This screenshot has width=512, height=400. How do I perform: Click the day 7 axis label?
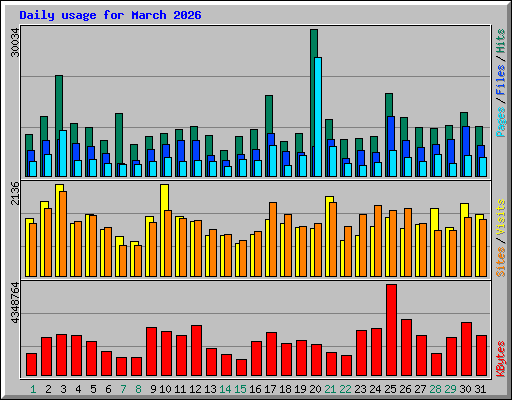pyautogui.click(x=123, y=389)
